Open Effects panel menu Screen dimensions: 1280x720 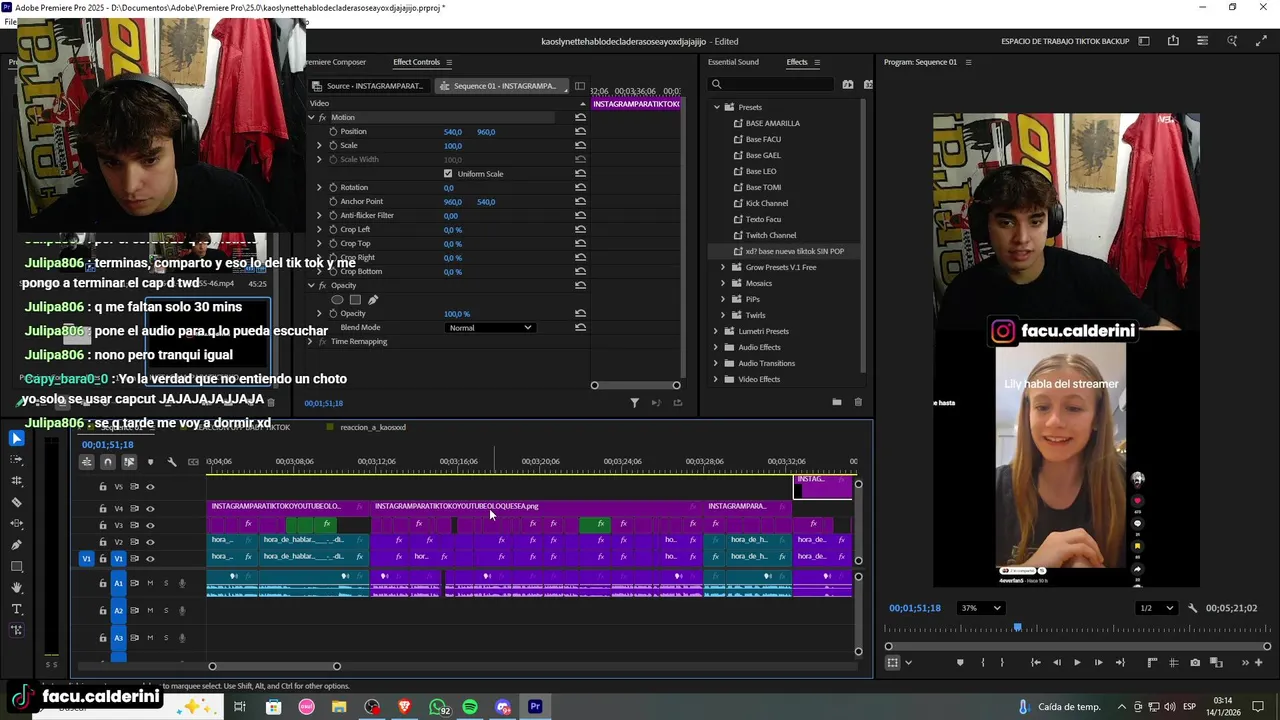(817, 62)
